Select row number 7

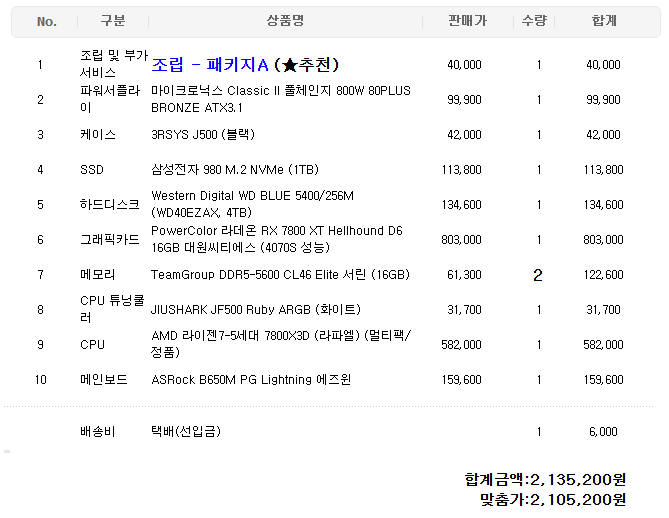(x=41, y=274)
